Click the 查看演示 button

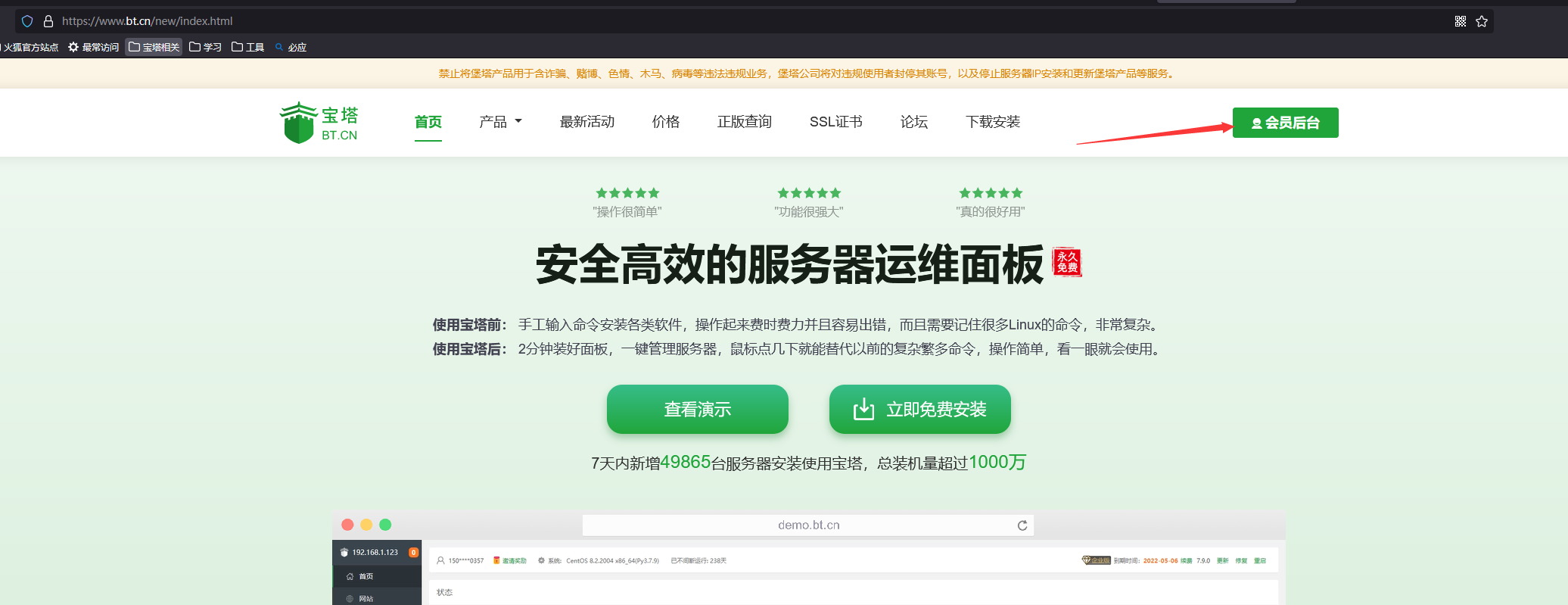tap(698, 410)
